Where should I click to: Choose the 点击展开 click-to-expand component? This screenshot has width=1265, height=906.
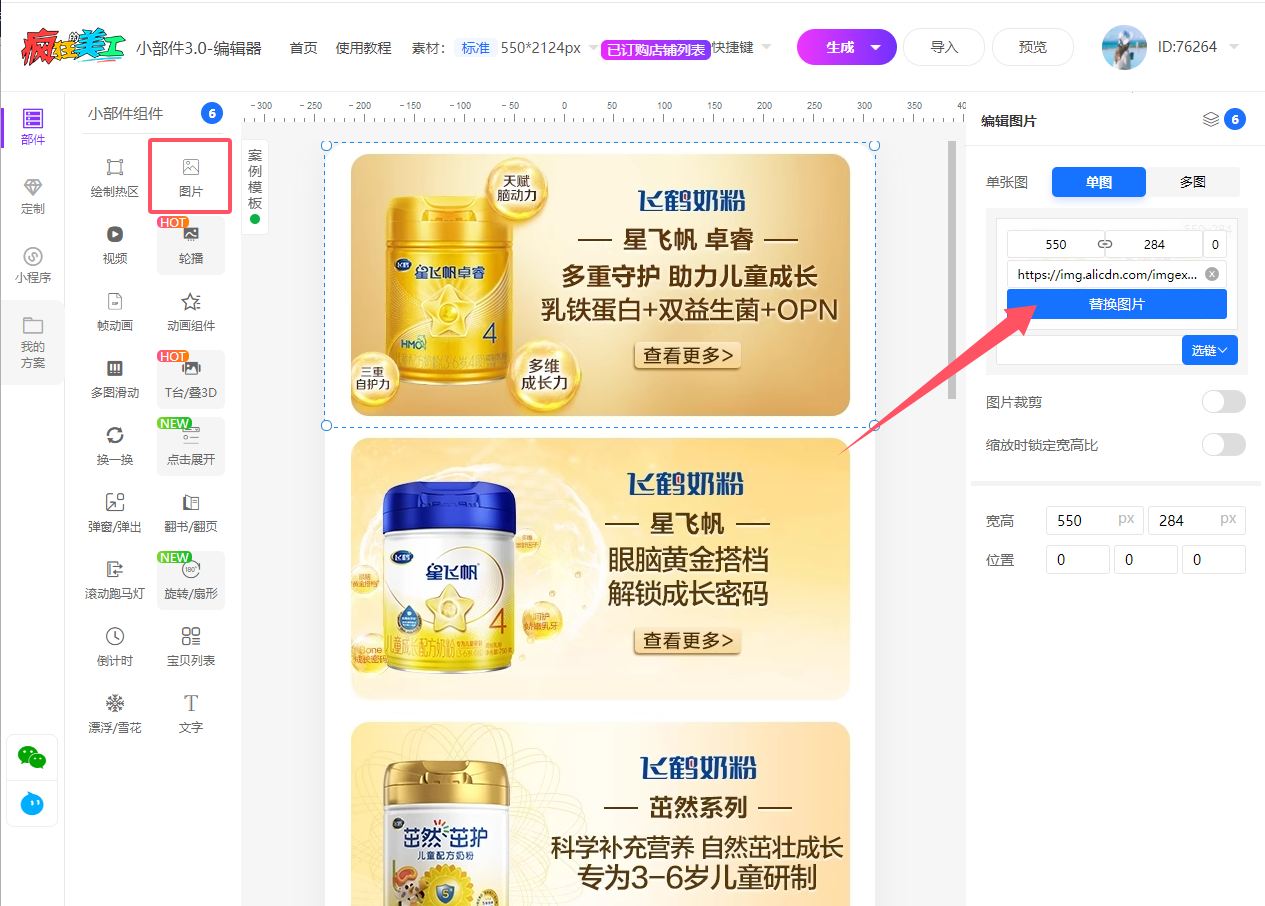pyautogui.click(x=191, y=444)
